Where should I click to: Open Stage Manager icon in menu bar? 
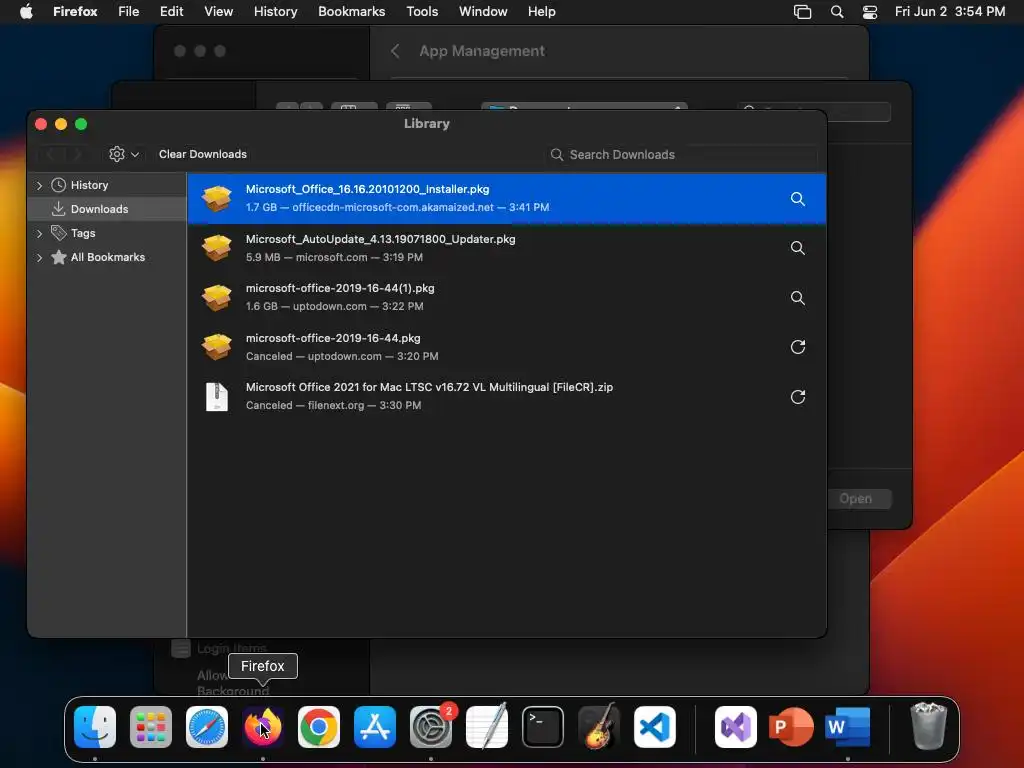point(802,12)
